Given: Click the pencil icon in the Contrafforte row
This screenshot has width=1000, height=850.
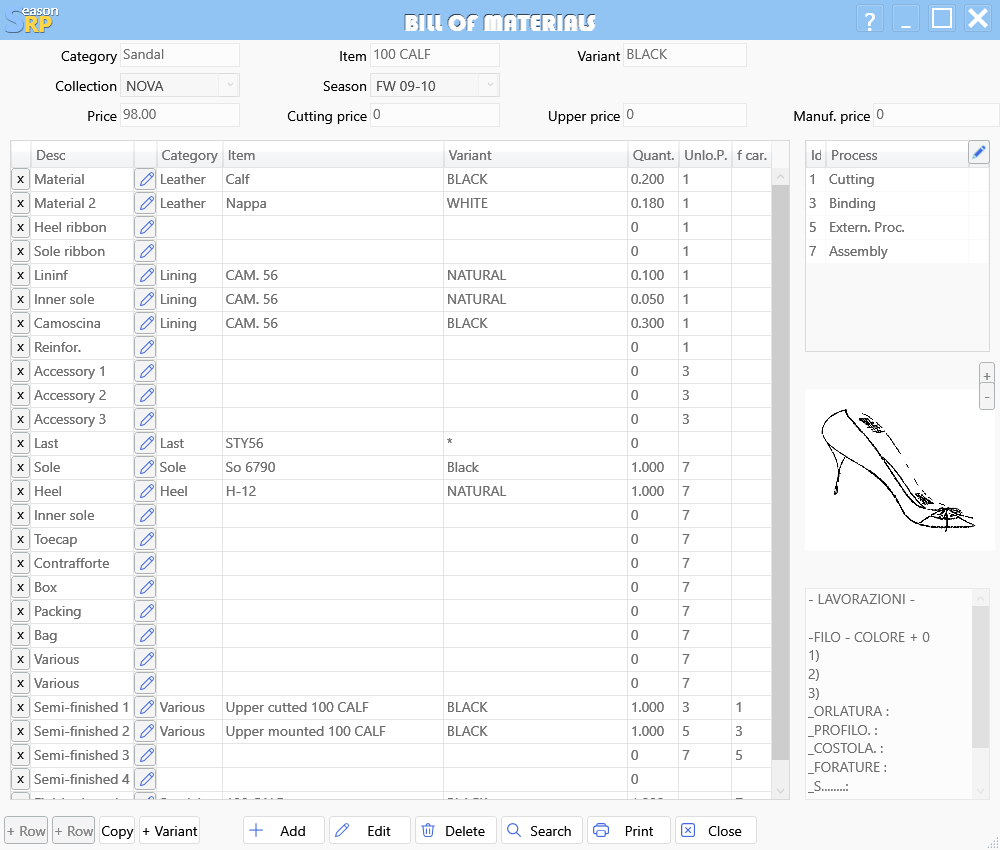Looking at the screenshot, I should pyautogui.click(x=146, y=563).
